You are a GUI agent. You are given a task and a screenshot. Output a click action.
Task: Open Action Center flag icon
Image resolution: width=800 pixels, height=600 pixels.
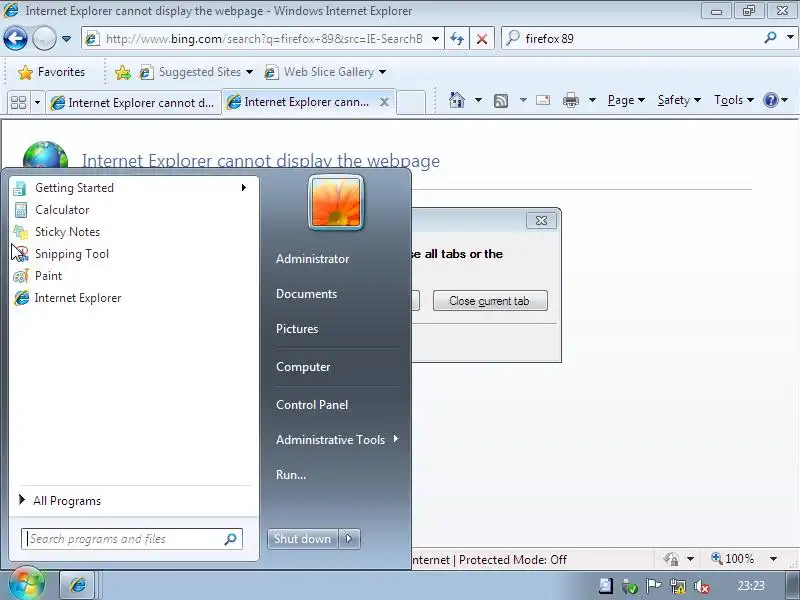(654, 586)
